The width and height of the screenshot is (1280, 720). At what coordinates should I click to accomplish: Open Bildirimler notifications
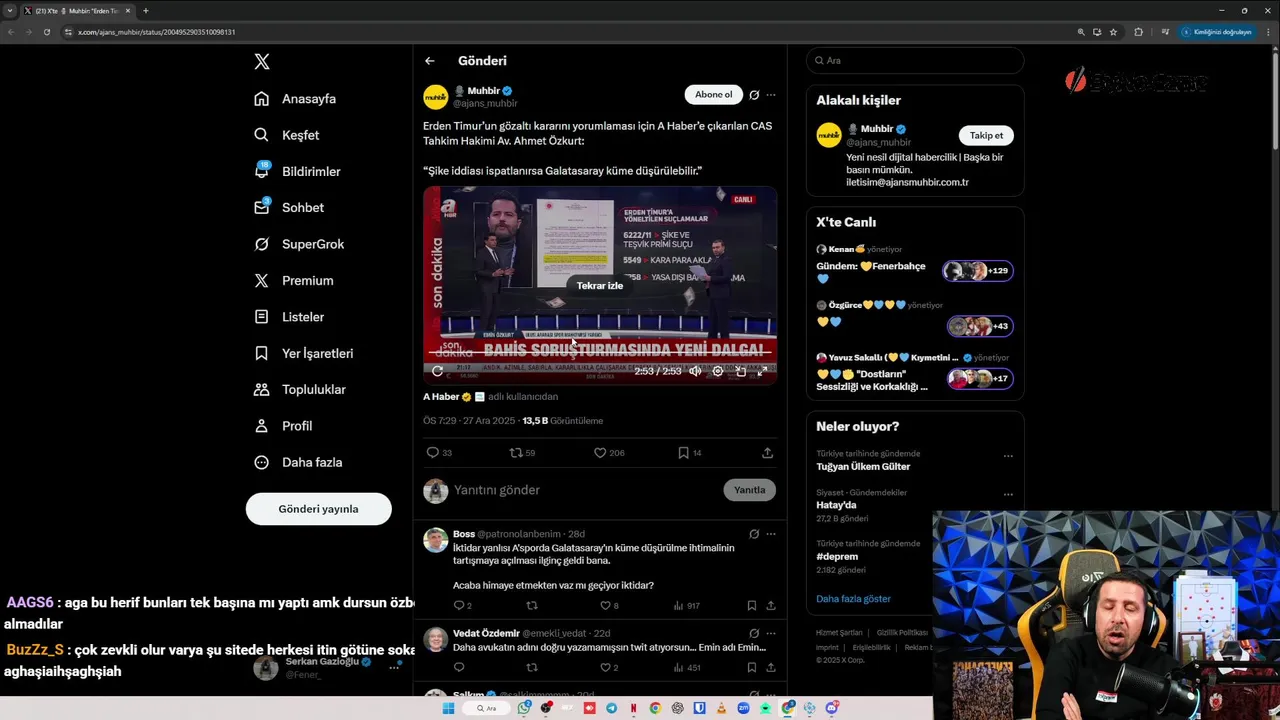(x=297, y=171)
